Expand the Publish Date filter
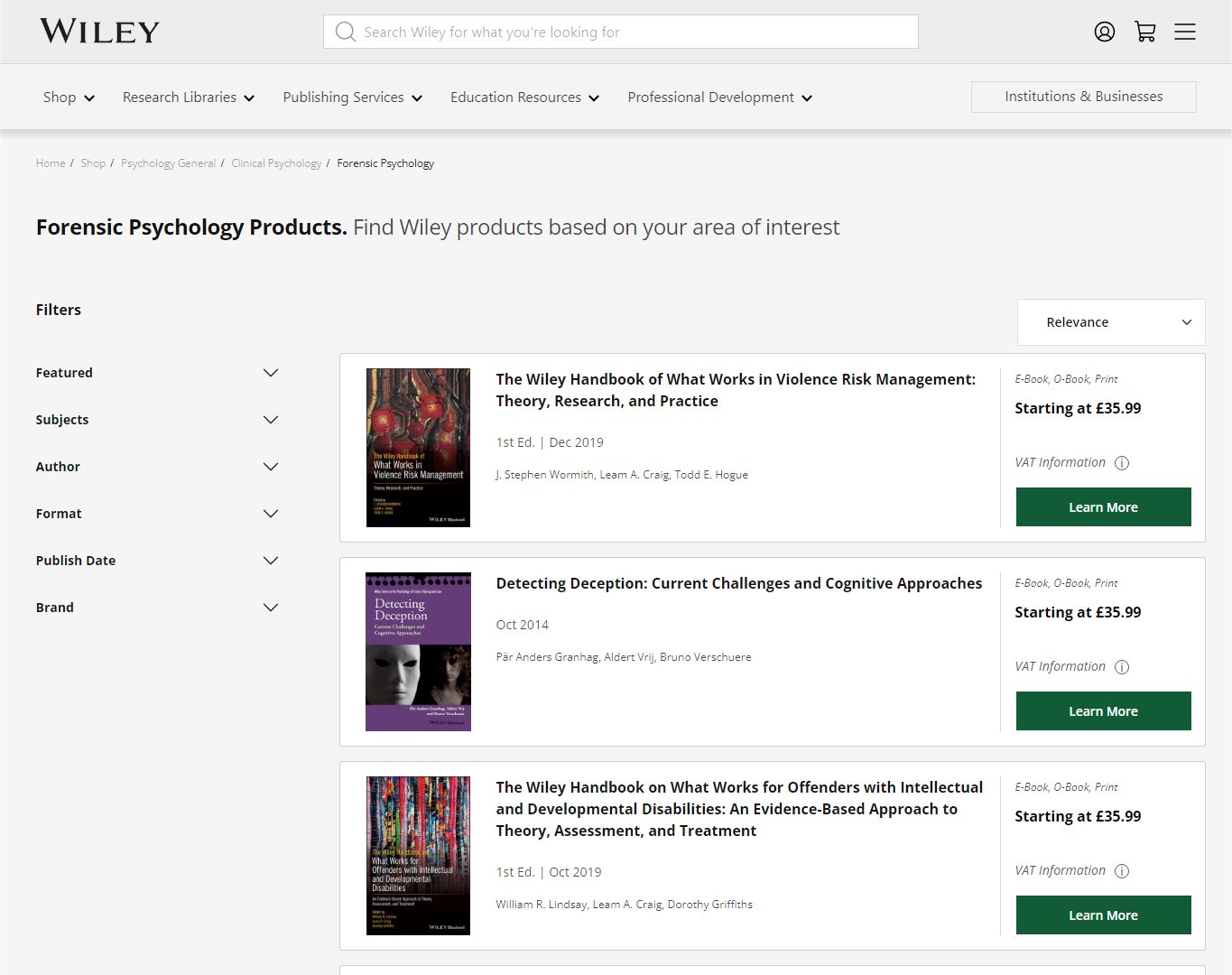Image resolution: width=1232 pixels, height=975 pixels. [x=157, y=561]
